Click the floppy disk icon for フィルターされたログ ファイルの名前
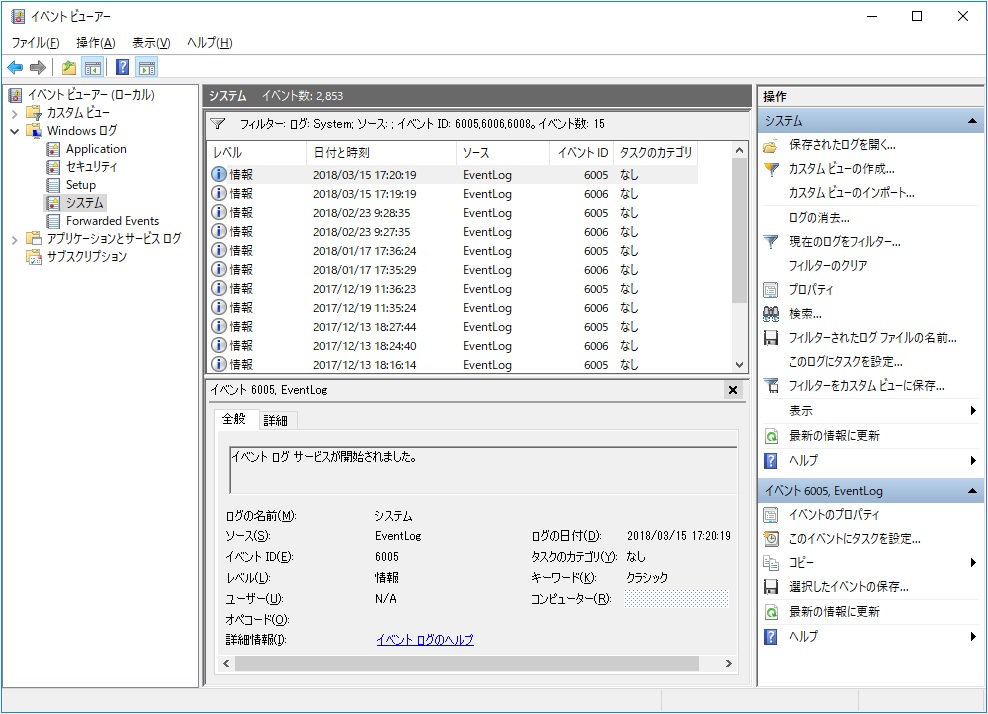988x714 pixels. click(771, 338)
